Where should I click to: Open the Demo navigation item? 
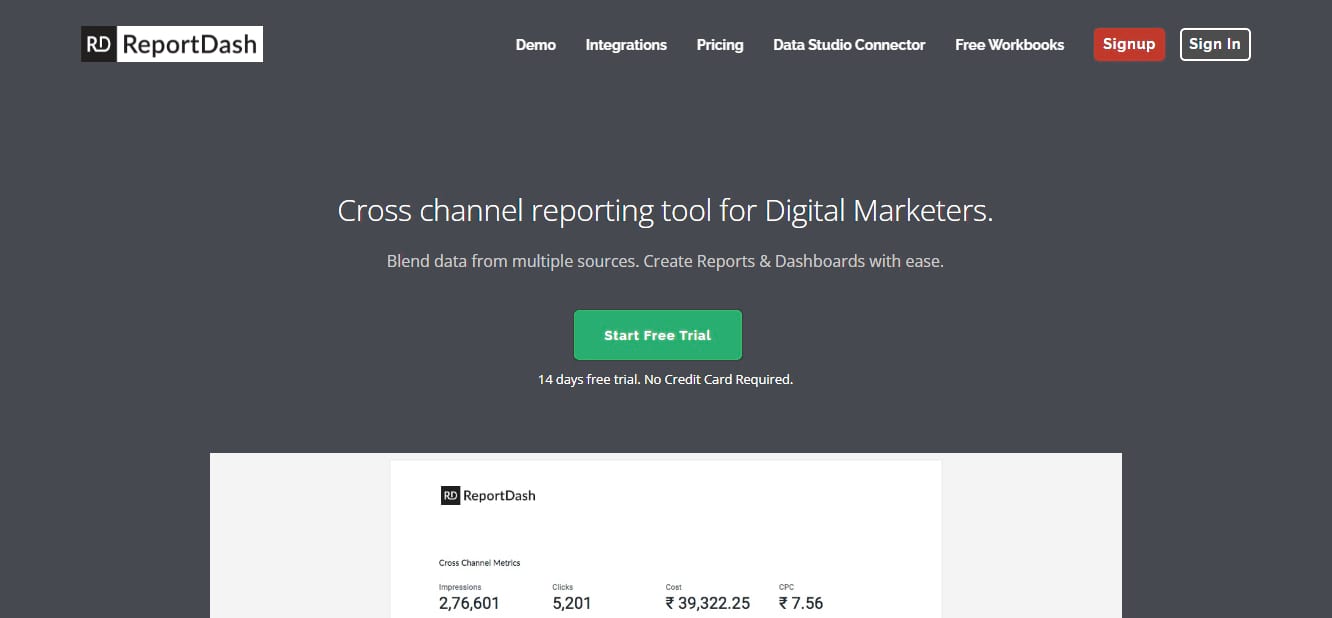(536, 44)
